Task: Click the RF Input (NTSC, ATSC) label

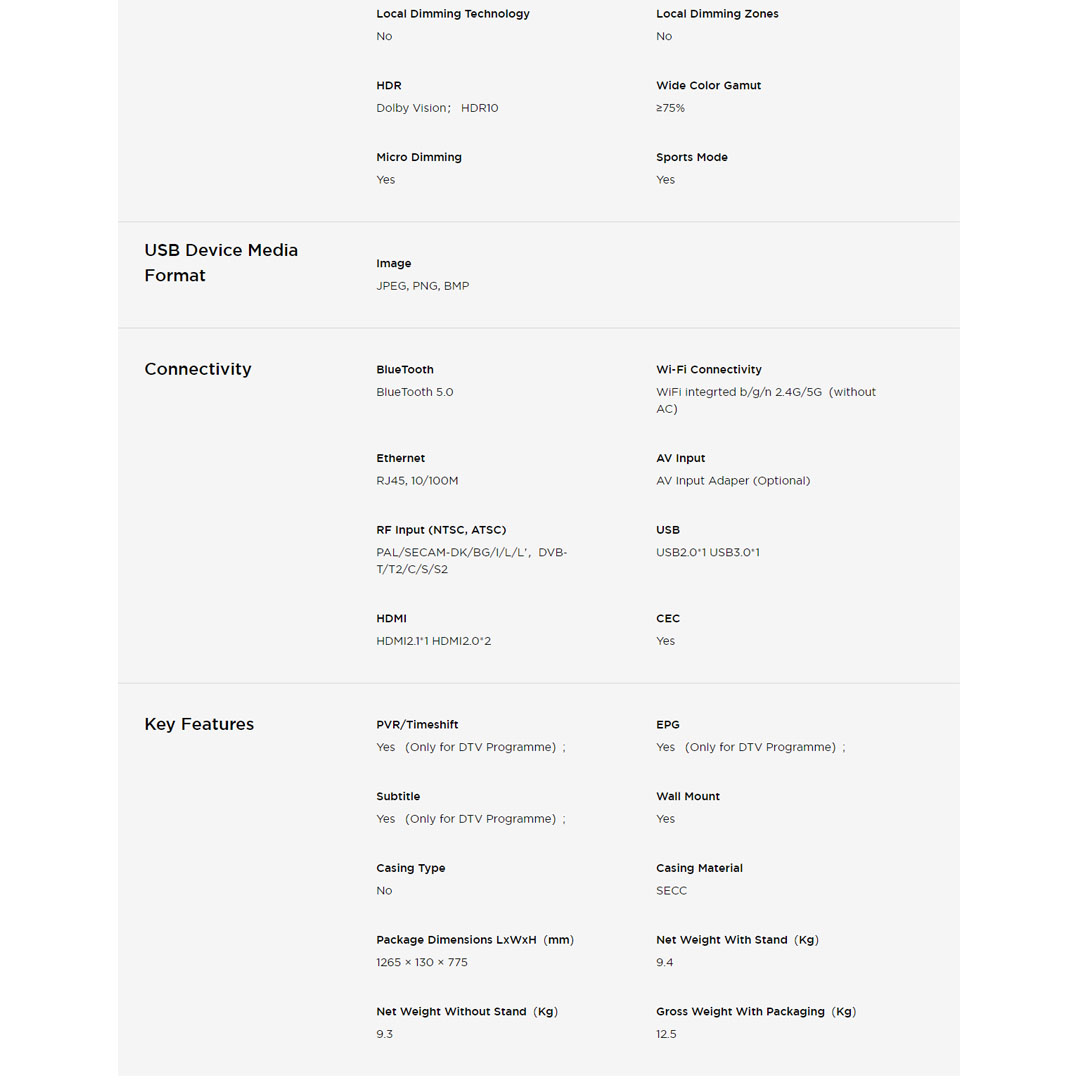Action: (x=441, y=530)
